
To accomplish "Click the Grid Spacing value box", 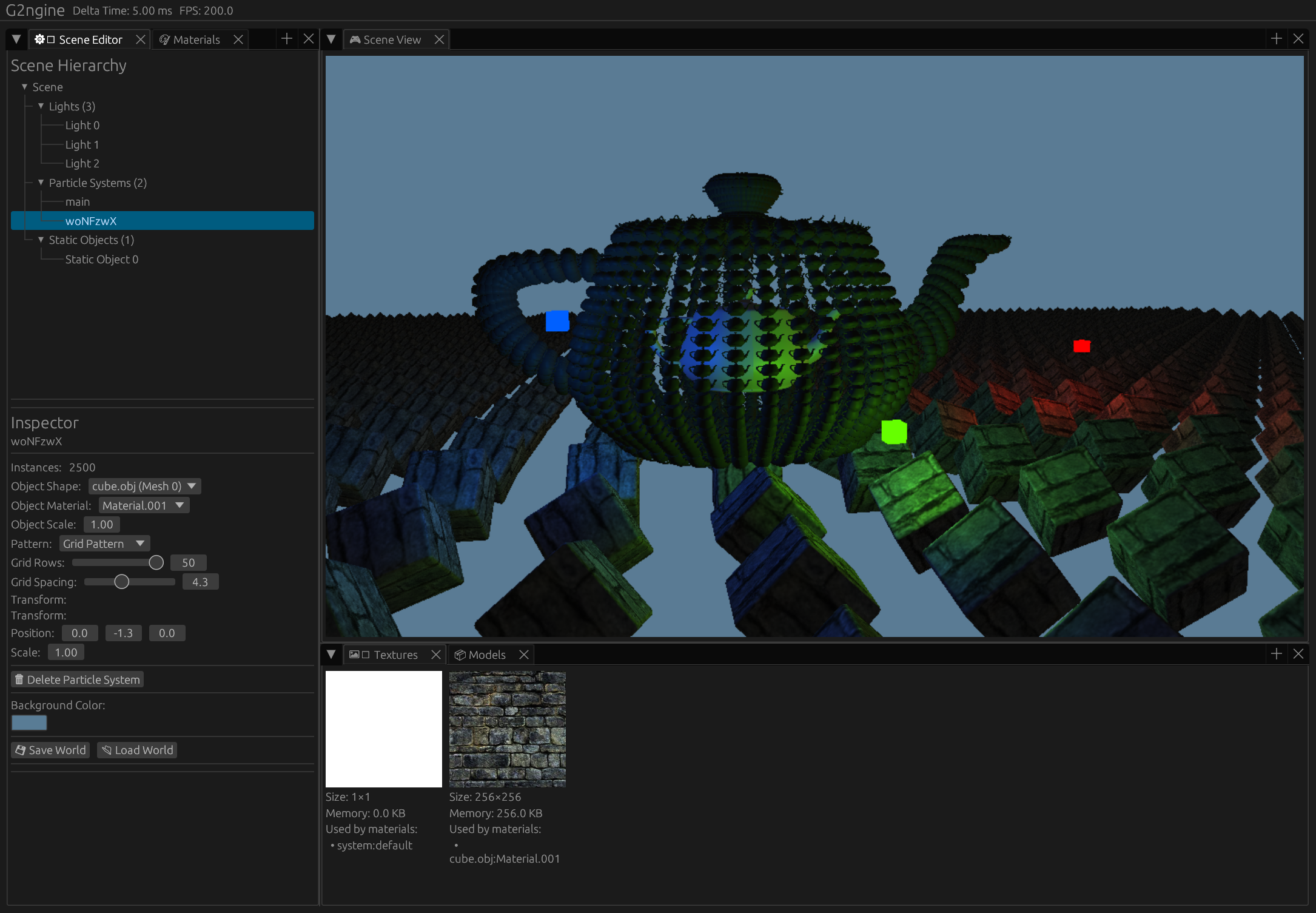I will pyautogui.click(x=200, y=582).
